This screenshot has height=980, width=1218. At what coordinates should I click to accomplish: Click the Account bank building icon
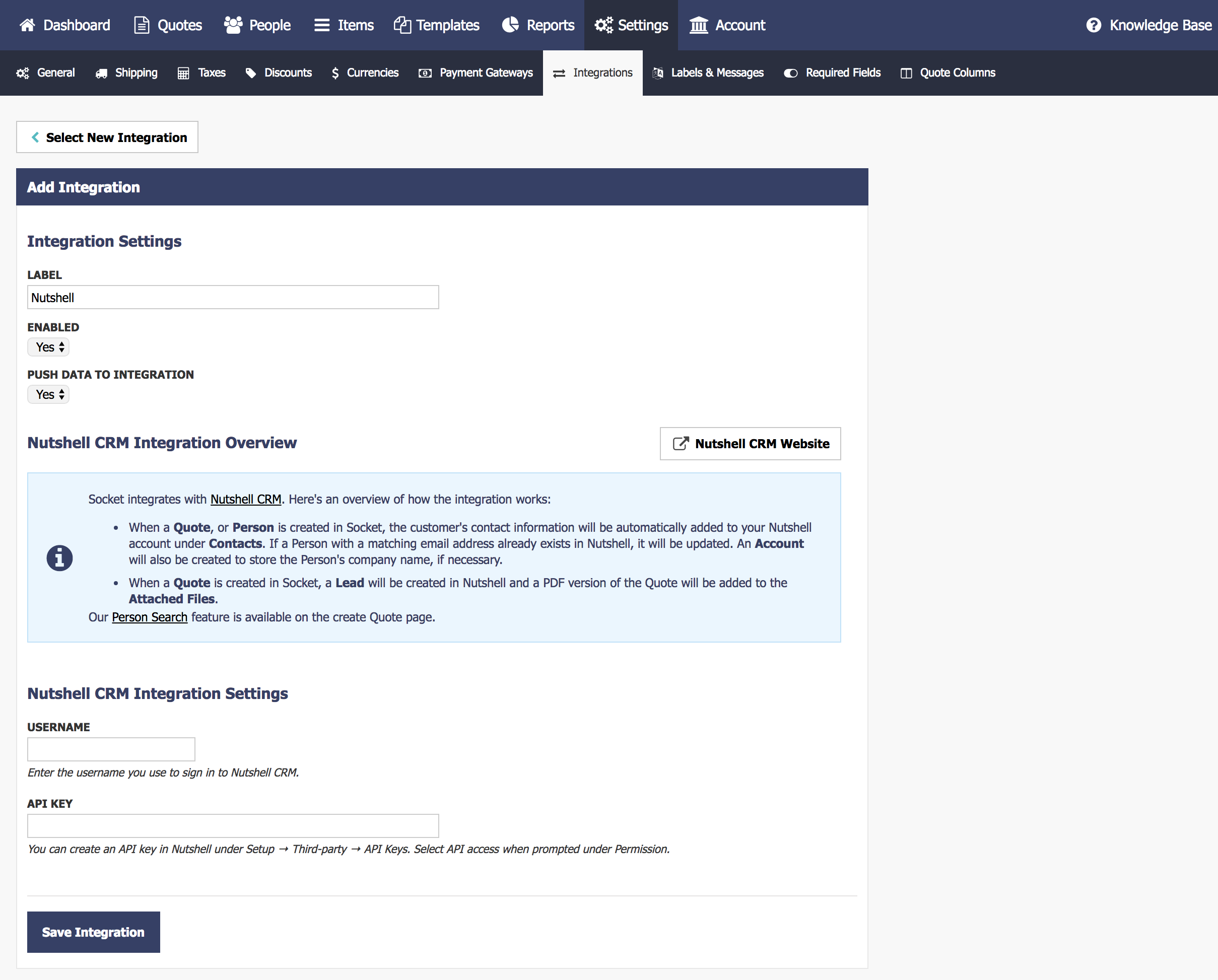[x=699, y=25]
